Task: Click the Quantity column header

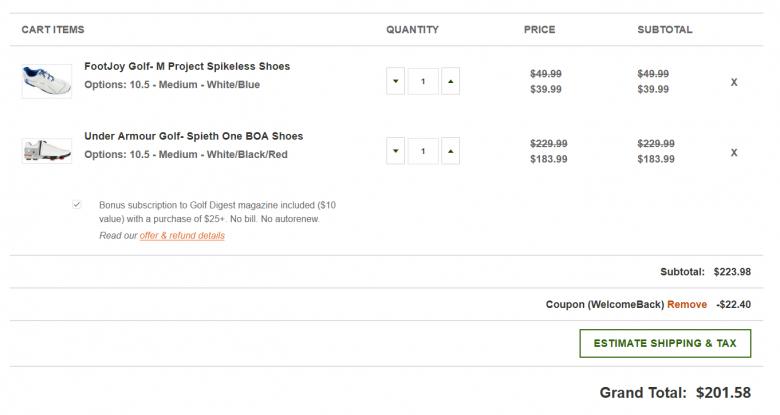Action: [x=412, y=30]
